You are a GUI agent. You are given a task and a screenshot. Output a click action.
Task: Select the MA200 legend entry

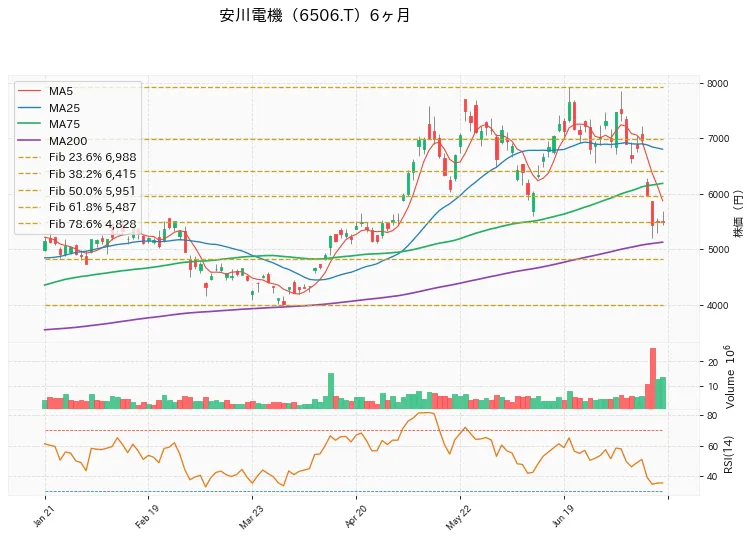click(52, 141)
